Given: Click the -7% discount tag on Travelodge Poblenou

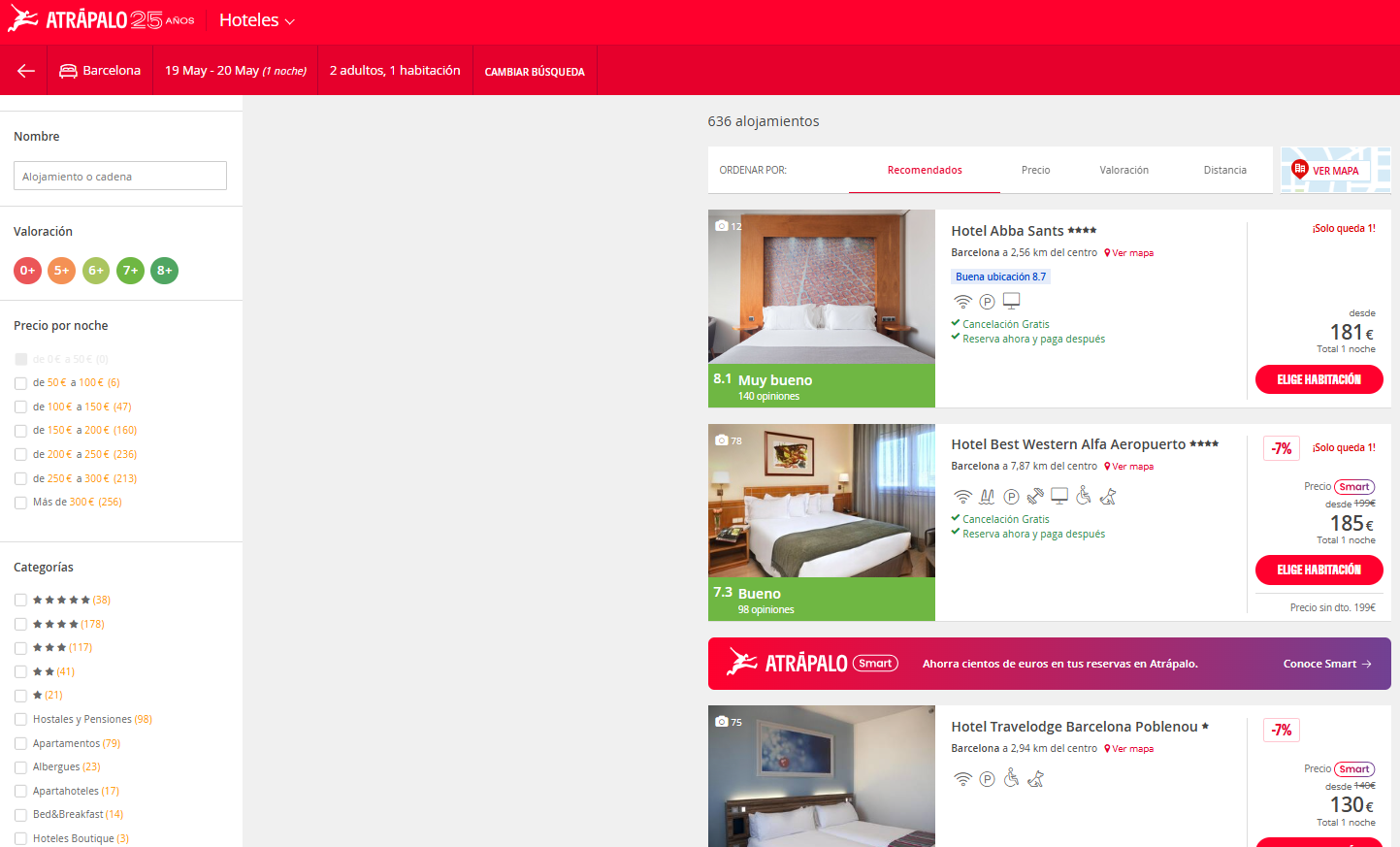Looking at the screenshot, I should click(x=1282, y=730).
